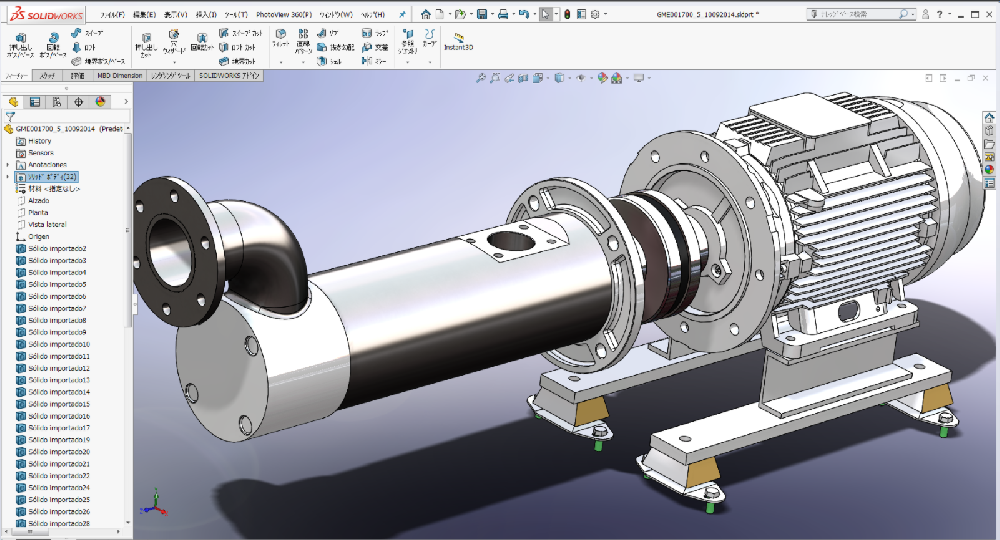The height and width of the screenshot is (540, 1000).
Task: Select the Origen item in feature tree
Action: [x=39, y=236]
